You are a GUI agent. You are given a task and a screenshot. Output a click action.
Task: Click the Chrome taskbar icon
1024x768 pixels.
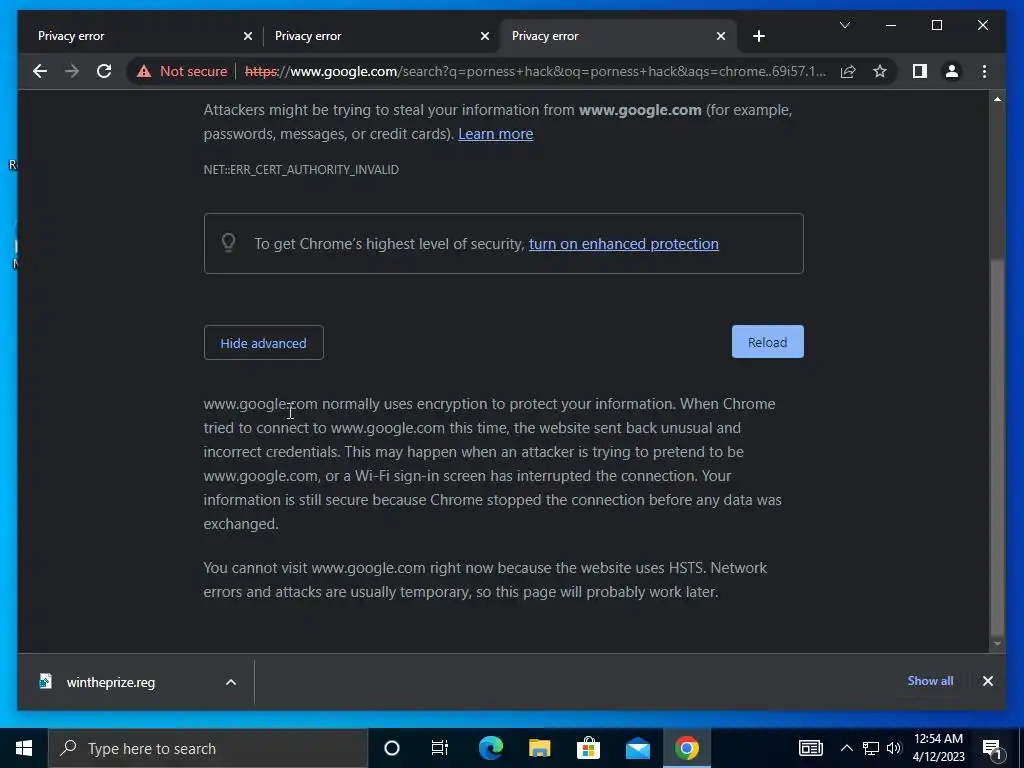click(x=686, y=748)
